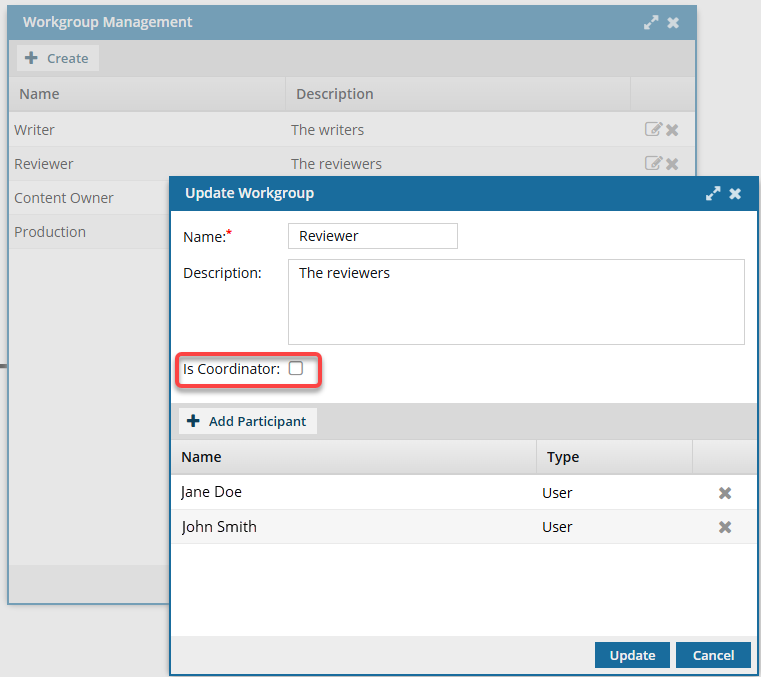Click into the Description text area
761x677 pixels.
pos(515,302)
